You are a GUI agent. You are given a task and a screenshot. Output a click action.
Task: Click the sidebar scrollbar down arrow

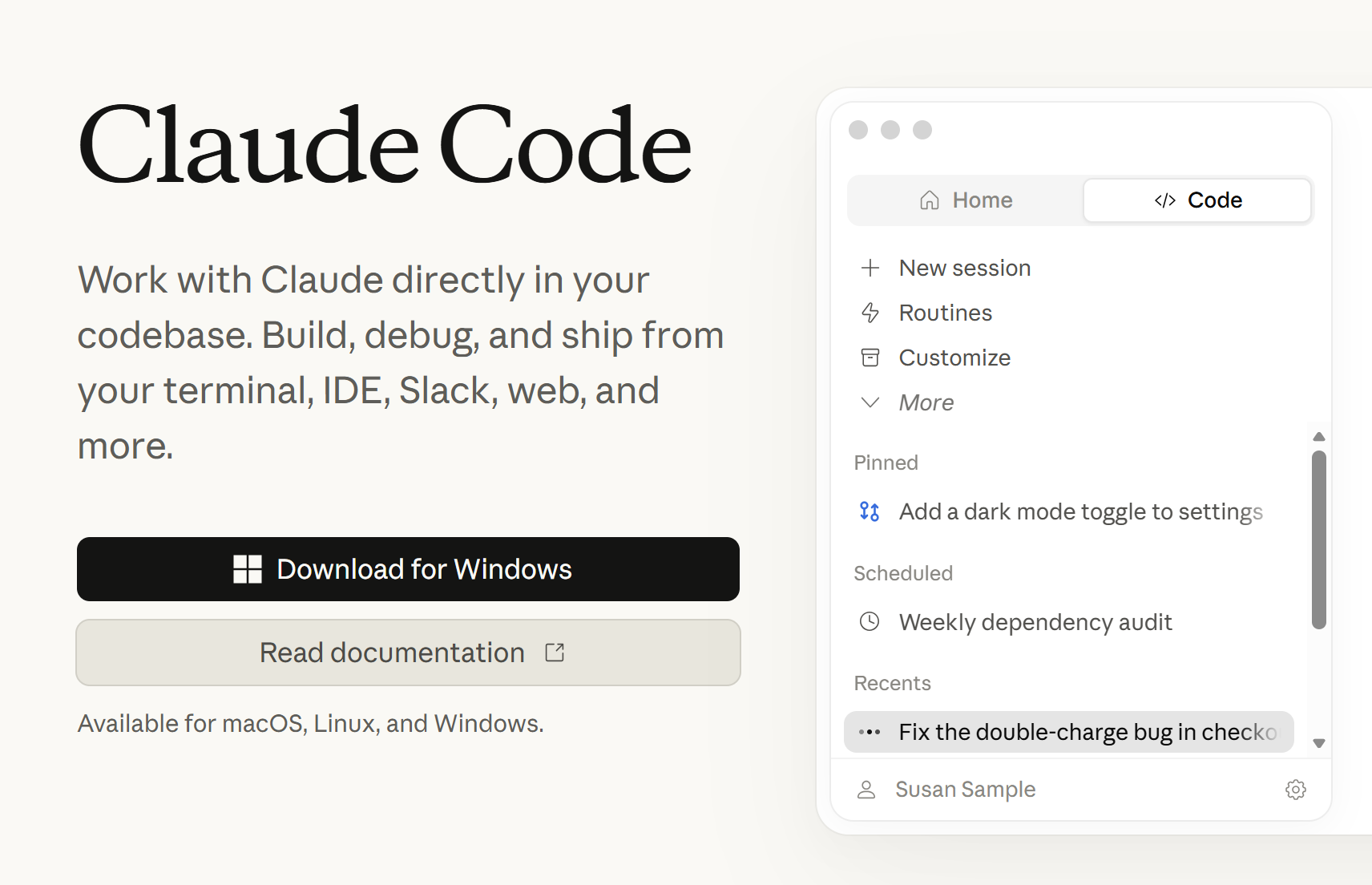coord(1319,743)
